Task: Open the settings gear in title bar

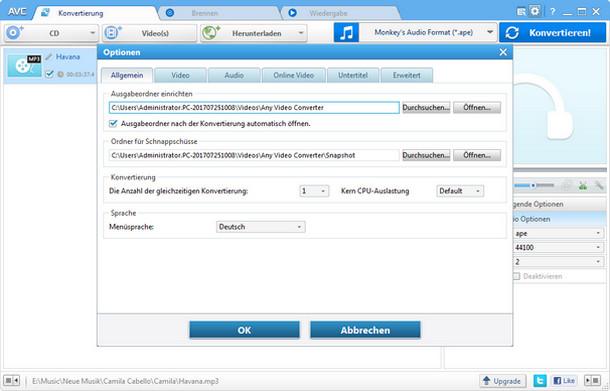Action: pyautogui.click(x=535, y=11)
